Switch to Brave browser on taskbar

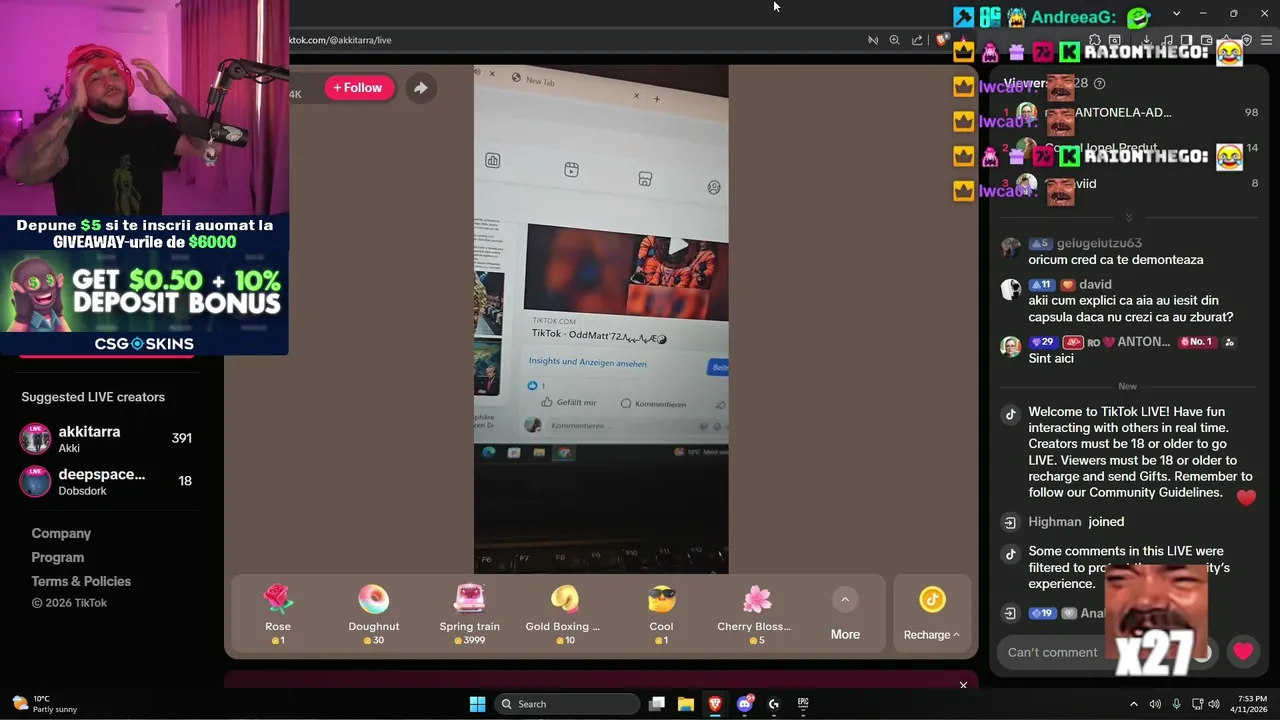pyautogui.click(x=715, y=704)
